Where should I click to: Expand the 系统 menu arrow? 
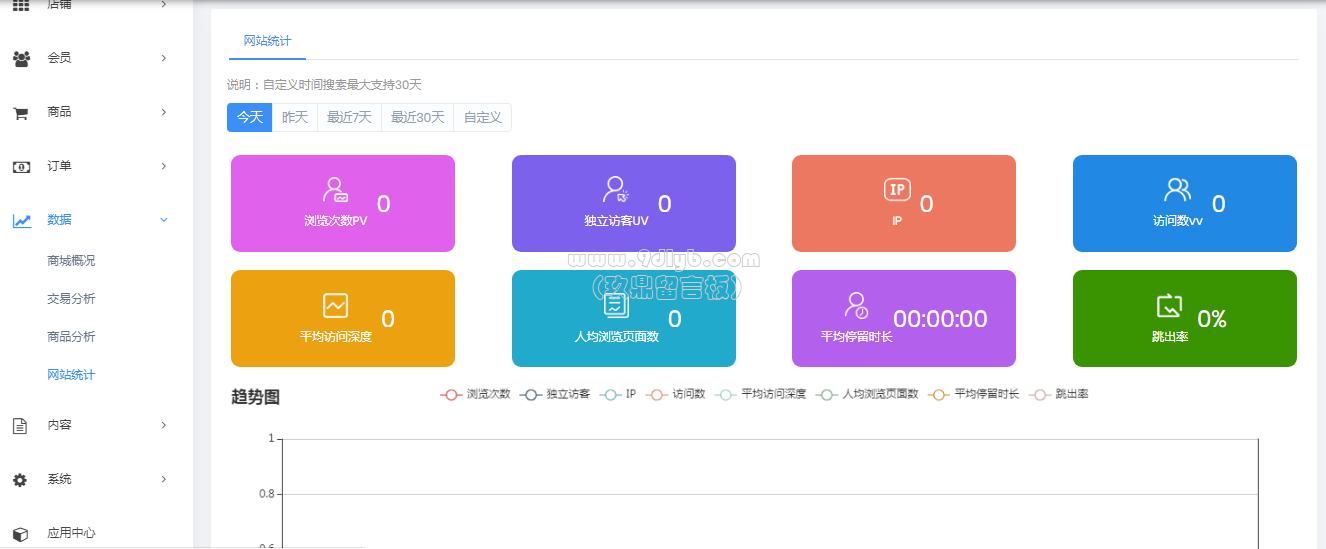point(164,479)
